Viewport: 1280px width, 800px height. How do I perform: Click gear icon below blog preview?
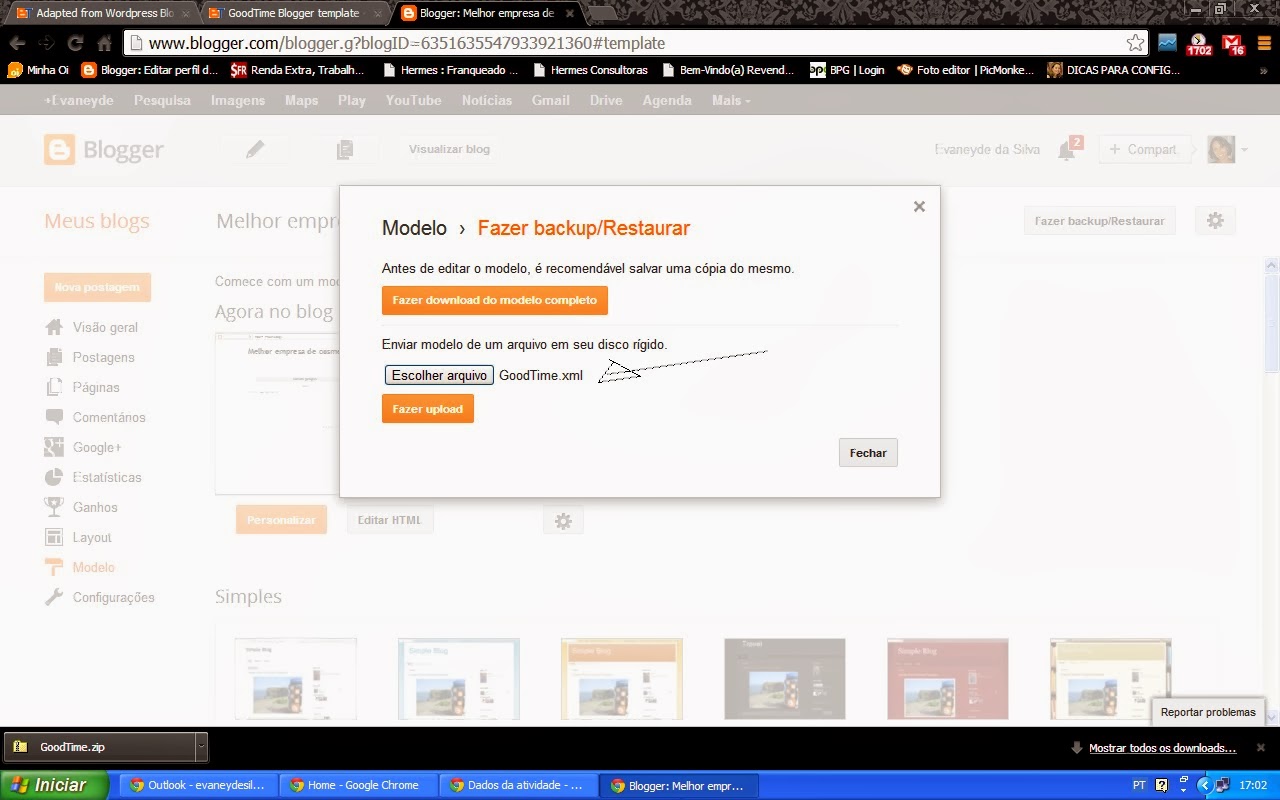(x=563, y=521)
